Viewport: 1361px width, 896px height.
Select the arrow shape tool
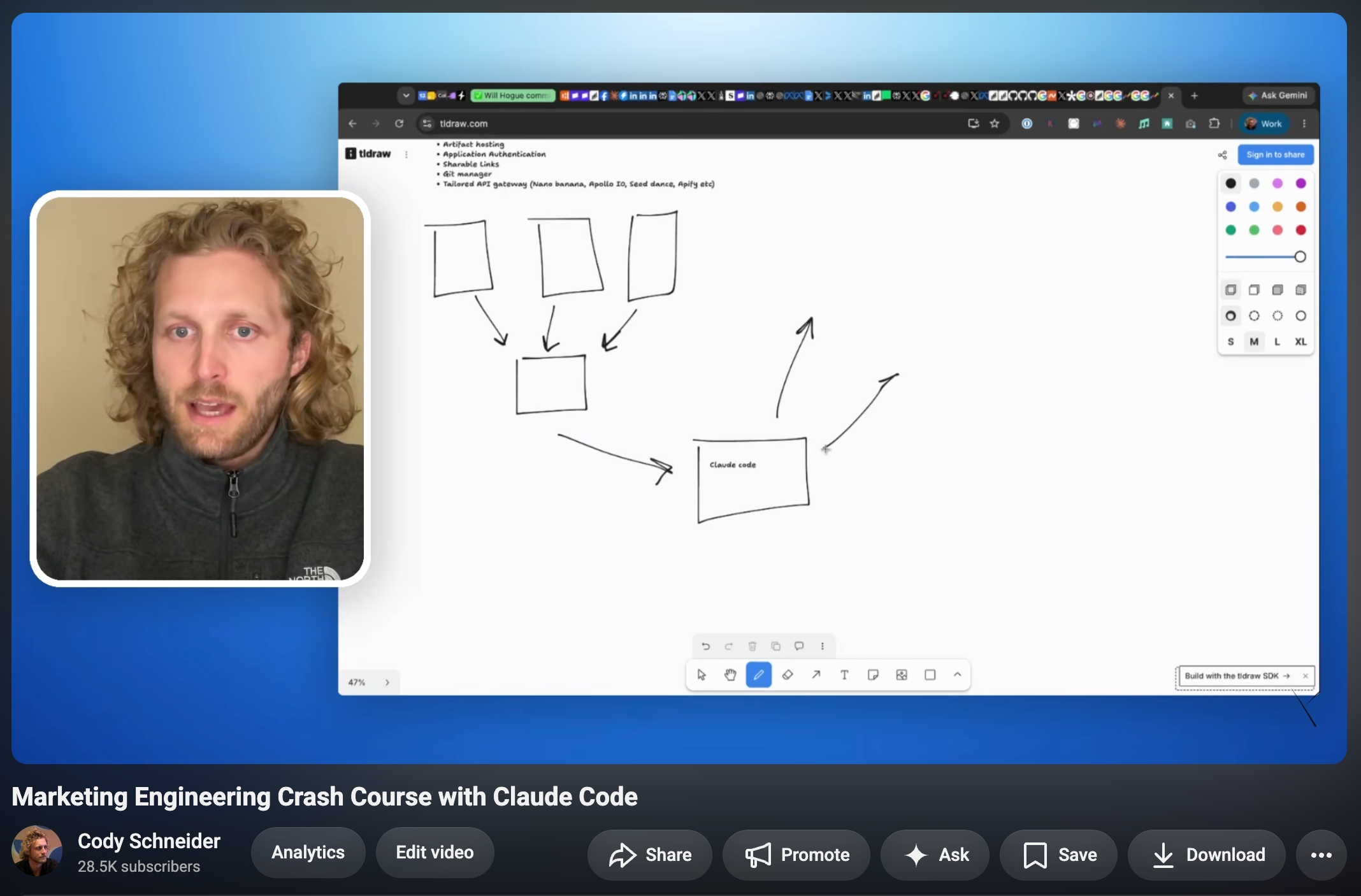(816, 675)
